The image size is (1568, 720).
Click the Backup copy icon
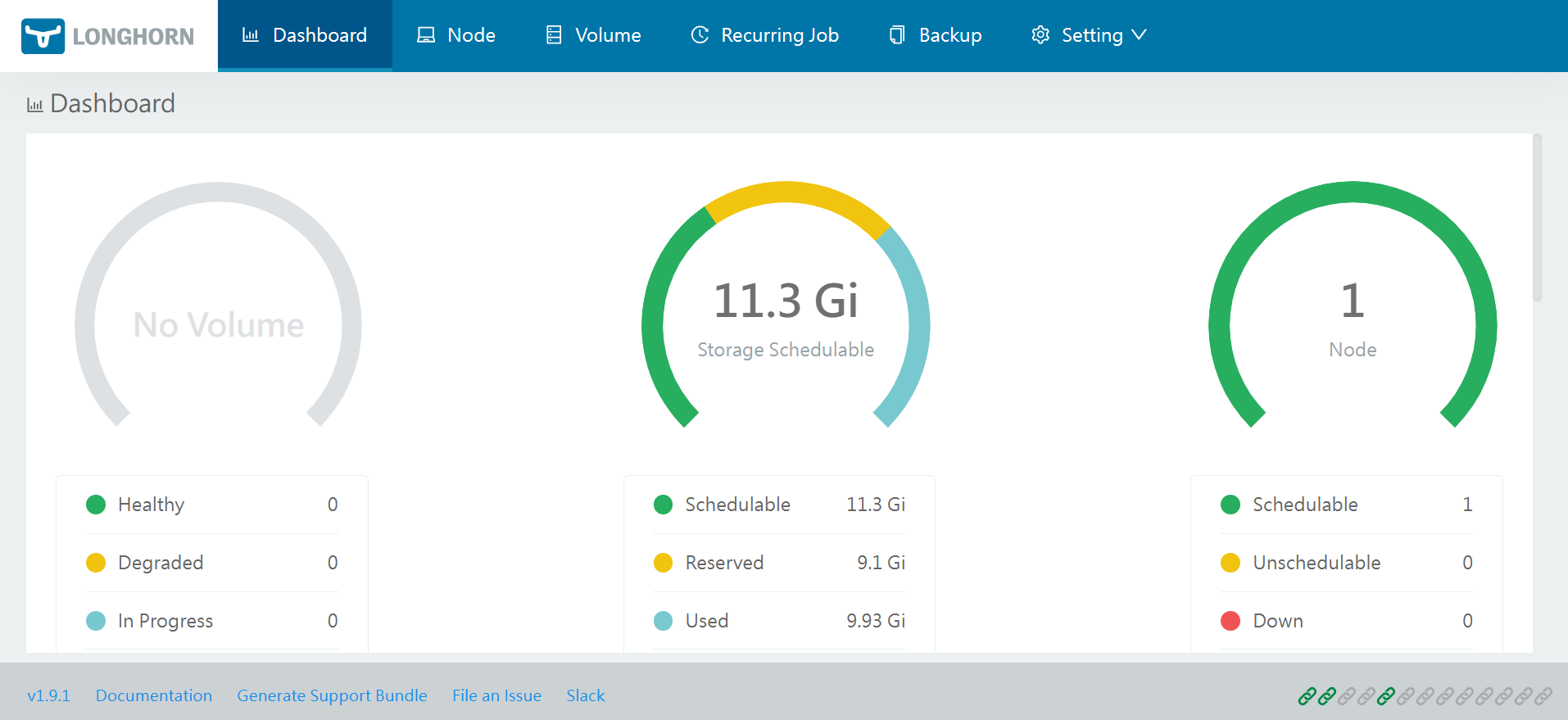(x=897, y=35)
